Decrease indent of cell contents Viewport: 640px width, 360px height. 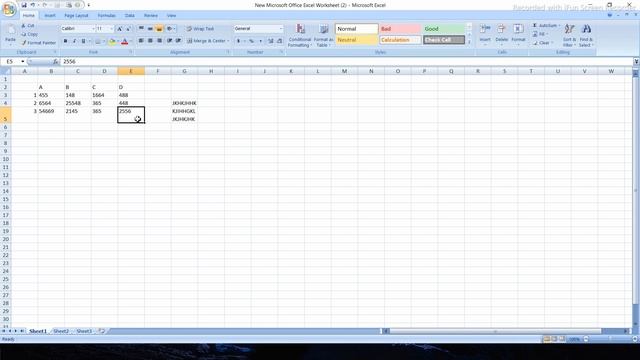pyautogui.click(x=169, y=41)
